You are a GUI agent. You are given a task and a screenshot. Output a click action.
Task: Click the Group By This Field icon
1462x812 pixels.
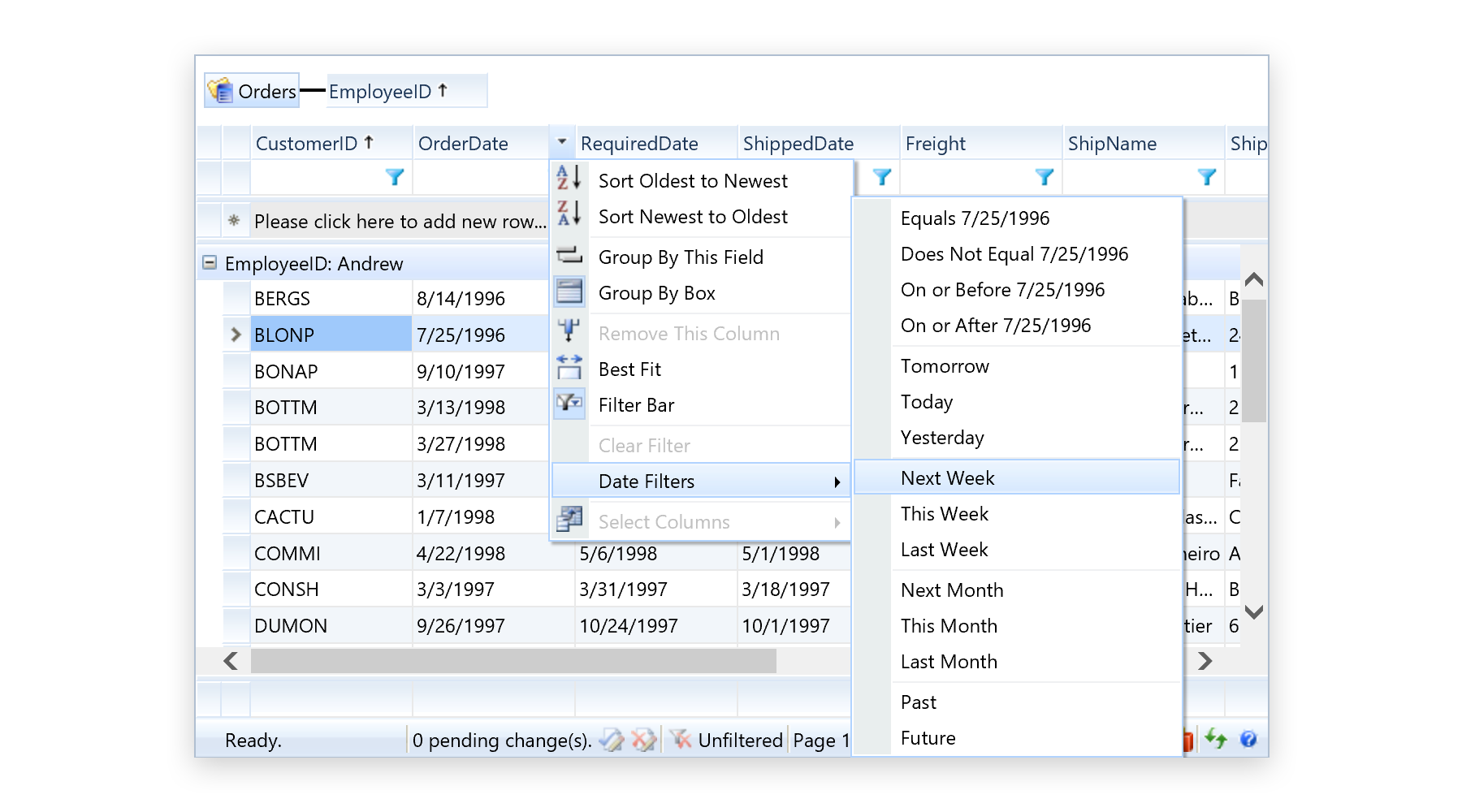(x=569, y=257)
